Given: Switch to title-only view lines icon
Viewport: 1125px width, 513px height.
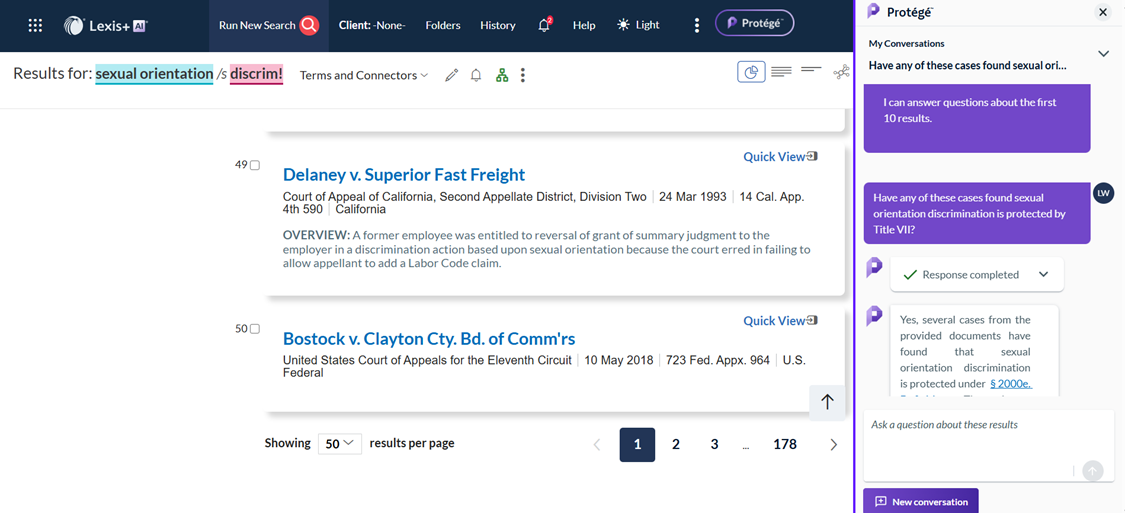Looking at the screenshot, I should (811, 70).
